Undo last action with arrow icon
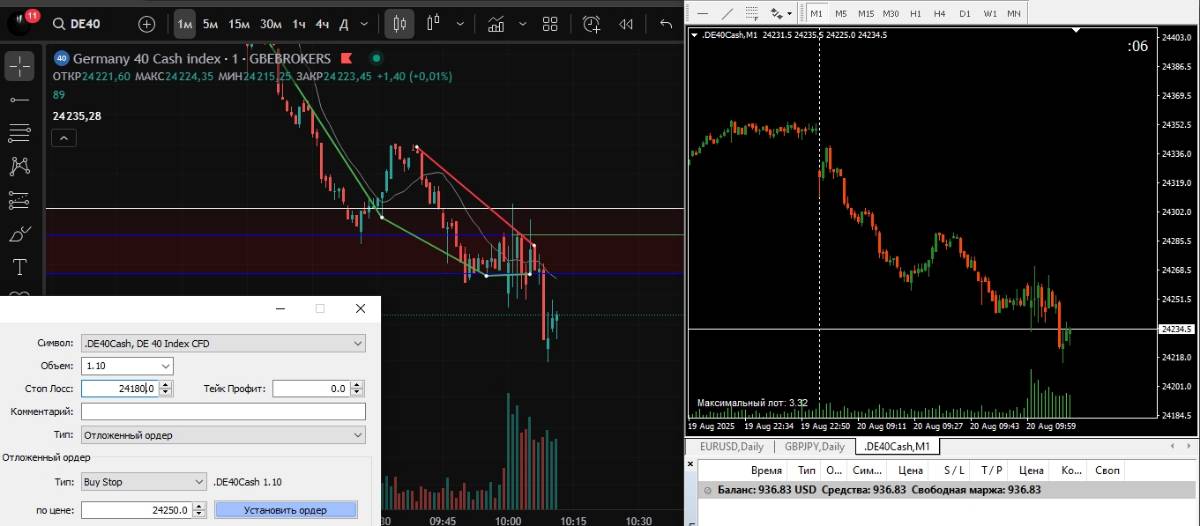 (666, 24)
